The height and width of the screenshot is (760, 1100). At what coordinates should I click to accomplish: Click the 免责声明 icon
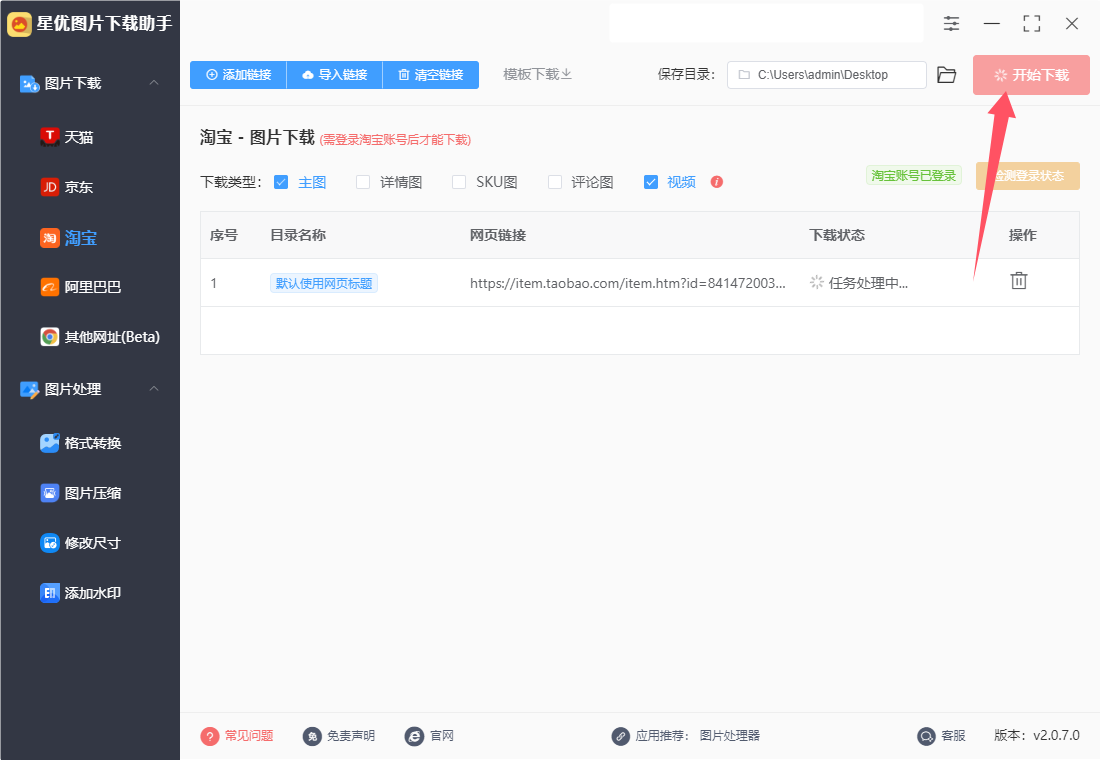pyautogui.click(x=312, y=736)
